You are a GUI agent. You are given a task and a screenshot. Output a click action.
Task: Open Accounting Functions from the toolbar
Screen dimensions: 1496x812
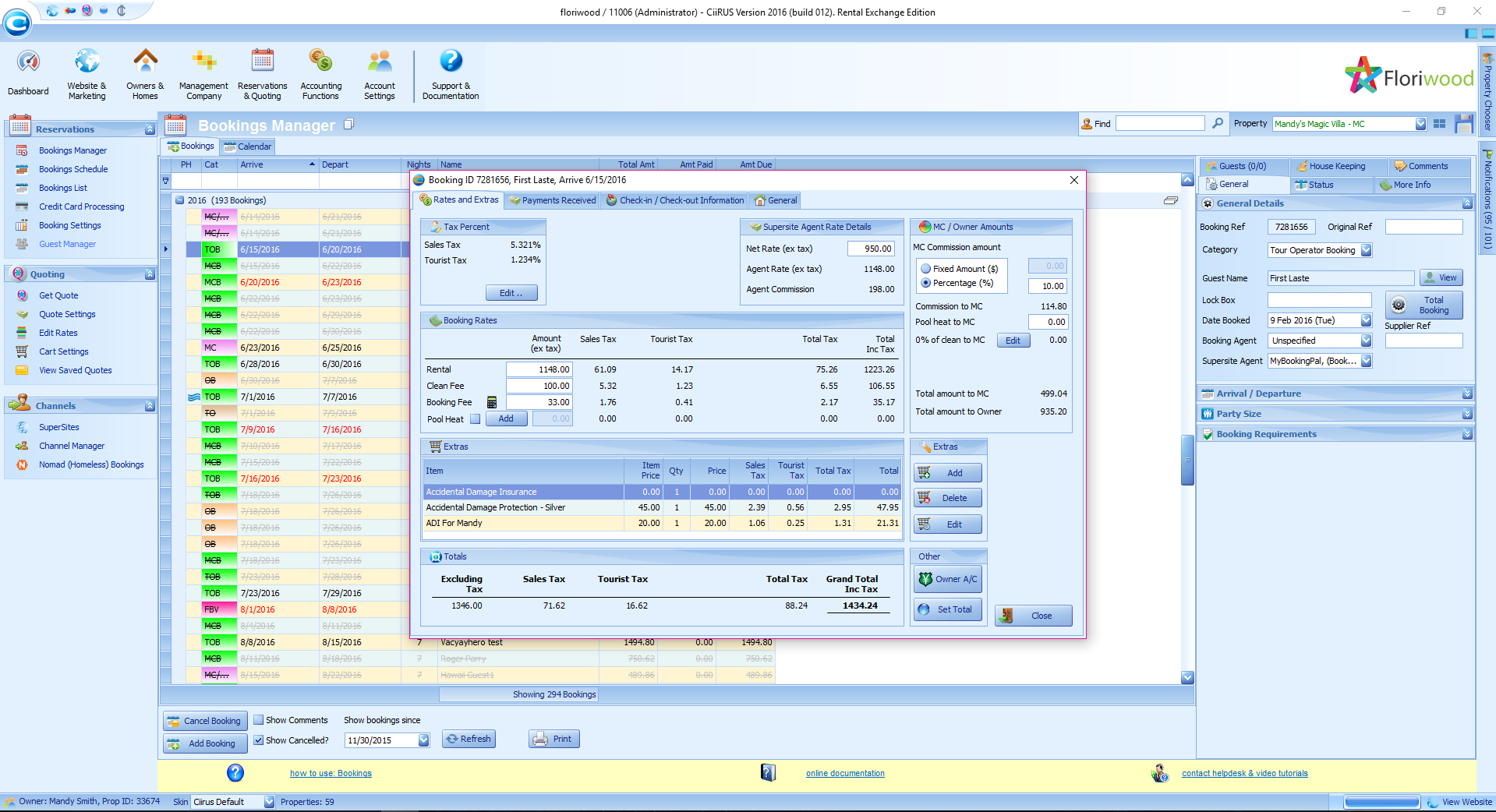(x=320, y=61)
